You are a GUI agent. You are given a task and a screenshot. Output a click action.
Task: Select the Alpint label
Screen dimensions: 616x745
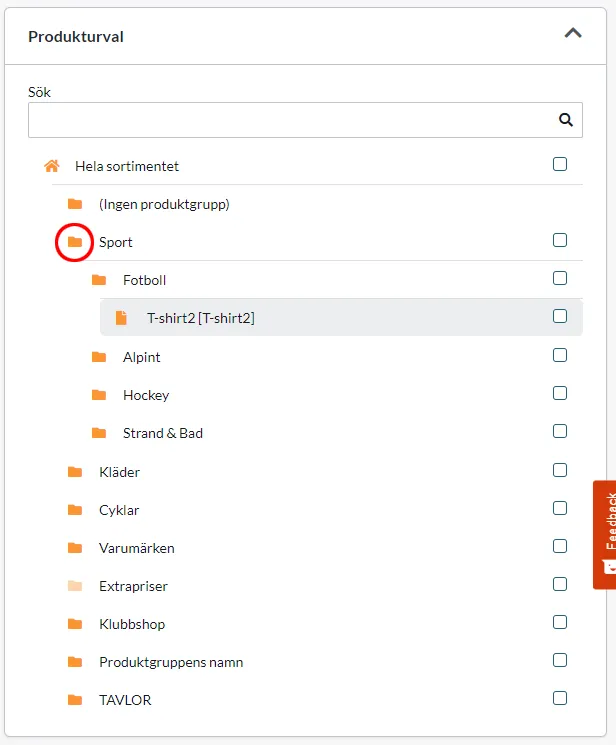tap(142, 357)
